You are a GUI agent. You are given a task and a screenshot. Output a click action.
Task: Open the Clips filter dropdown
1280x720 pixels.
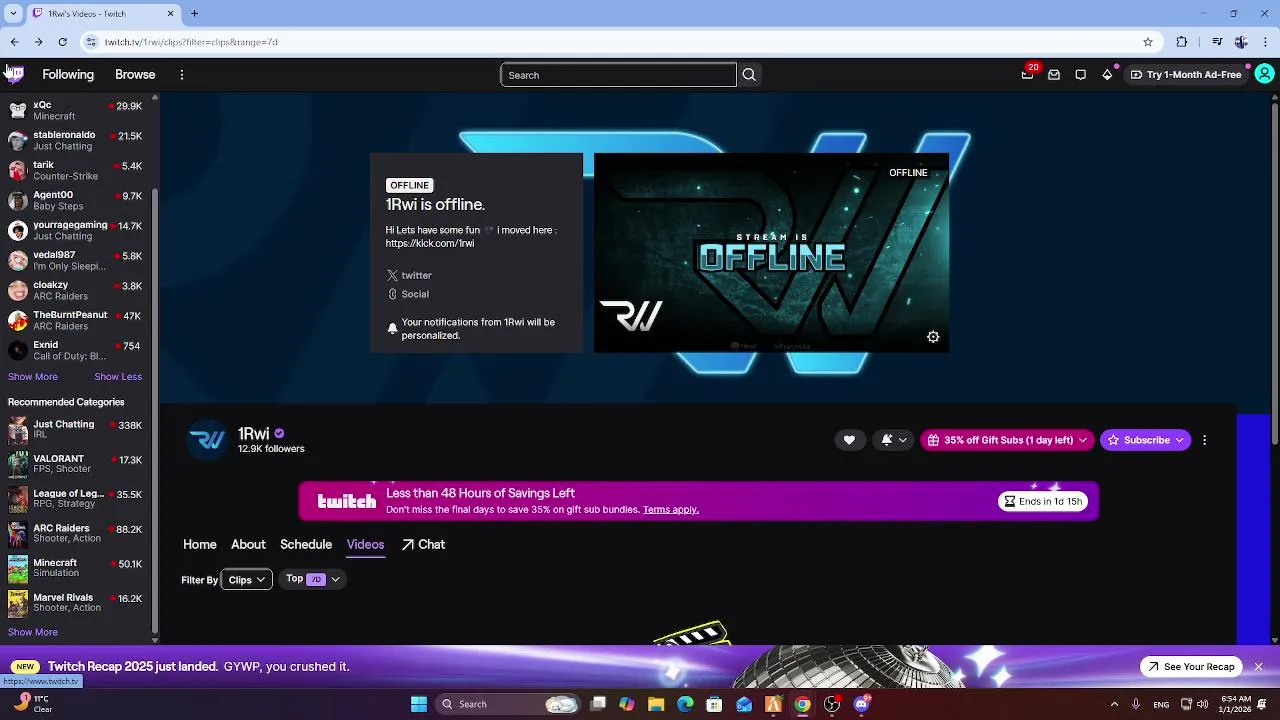click(x=246, y=580)
